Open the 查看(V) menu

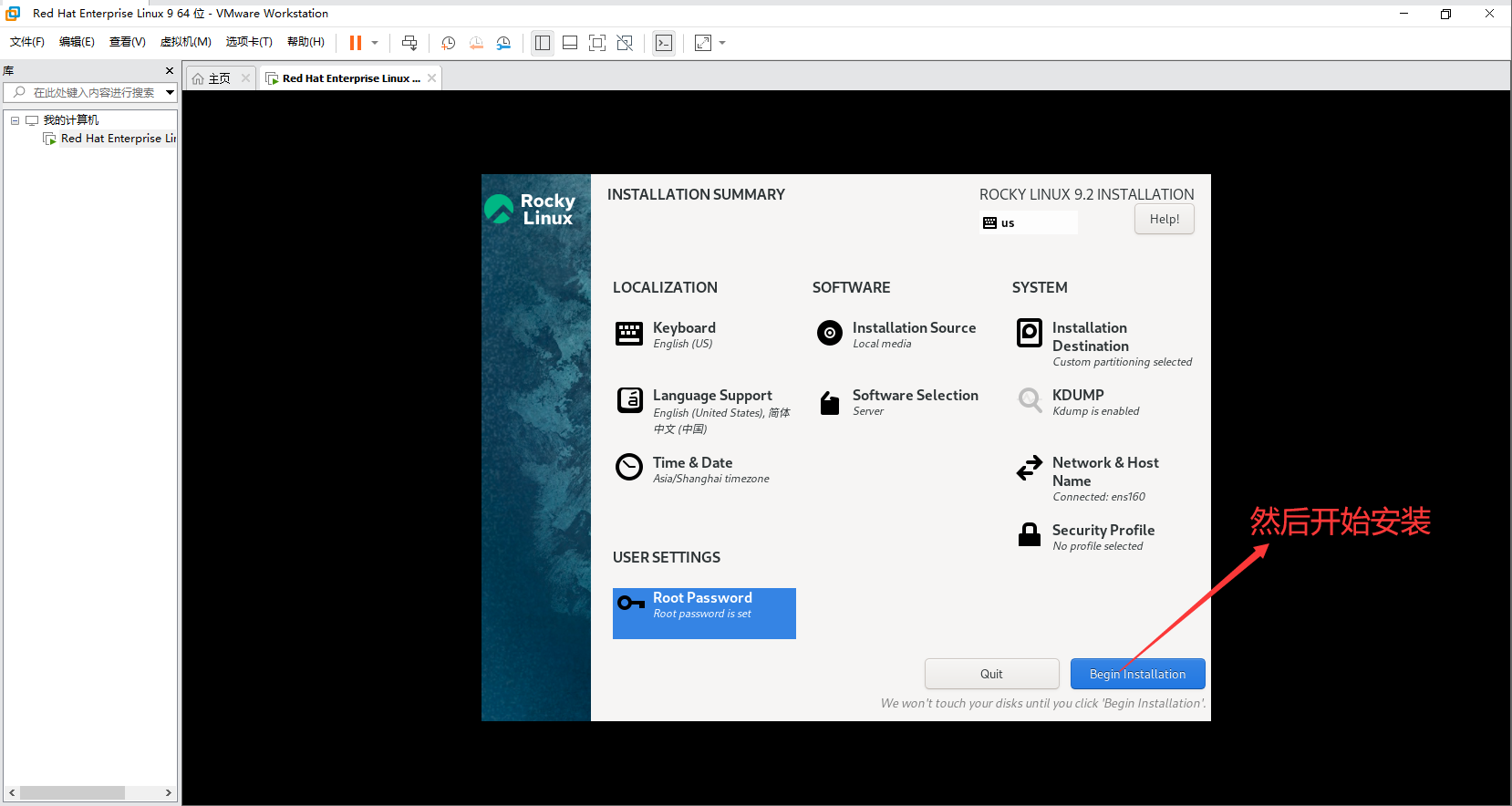pyautogui.click(x=128, y=42)
